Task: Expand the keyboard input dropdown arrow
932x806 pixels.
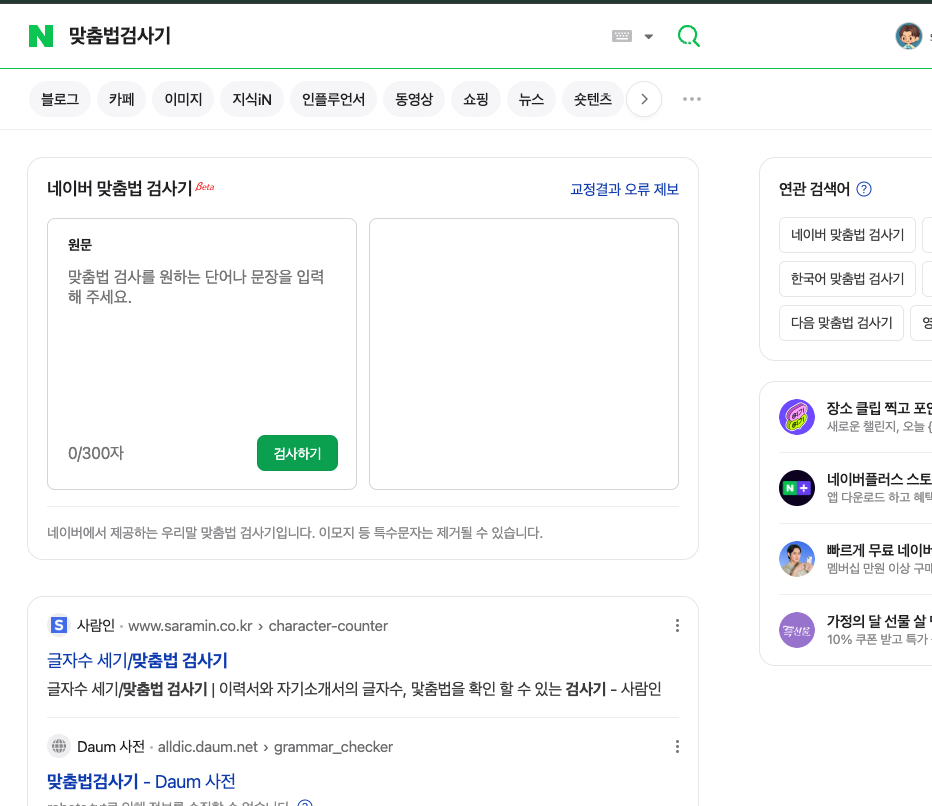Action: coord(648,37)
